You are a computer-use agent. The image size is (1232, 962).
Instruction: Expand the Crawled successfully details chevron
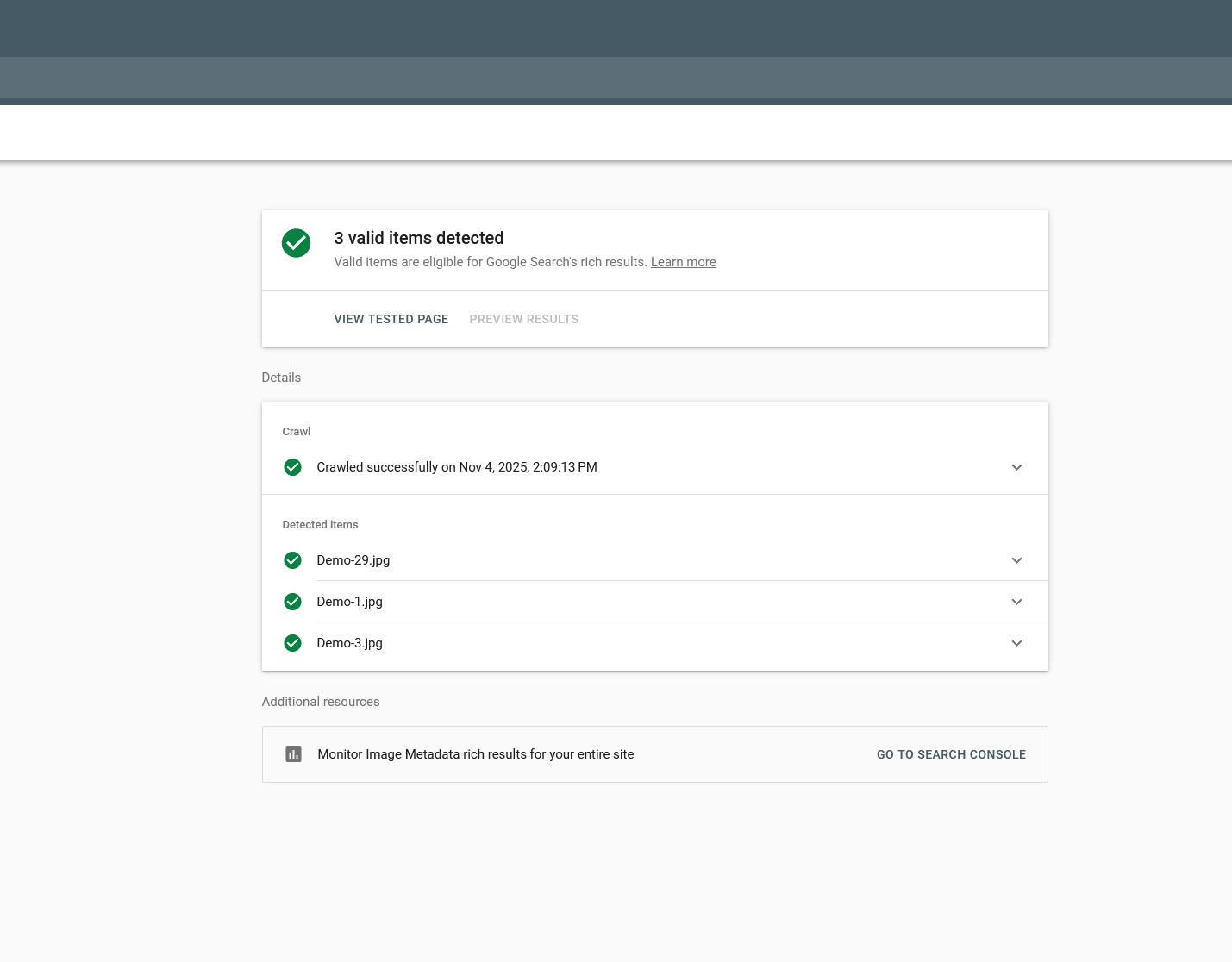point(1016,467)
